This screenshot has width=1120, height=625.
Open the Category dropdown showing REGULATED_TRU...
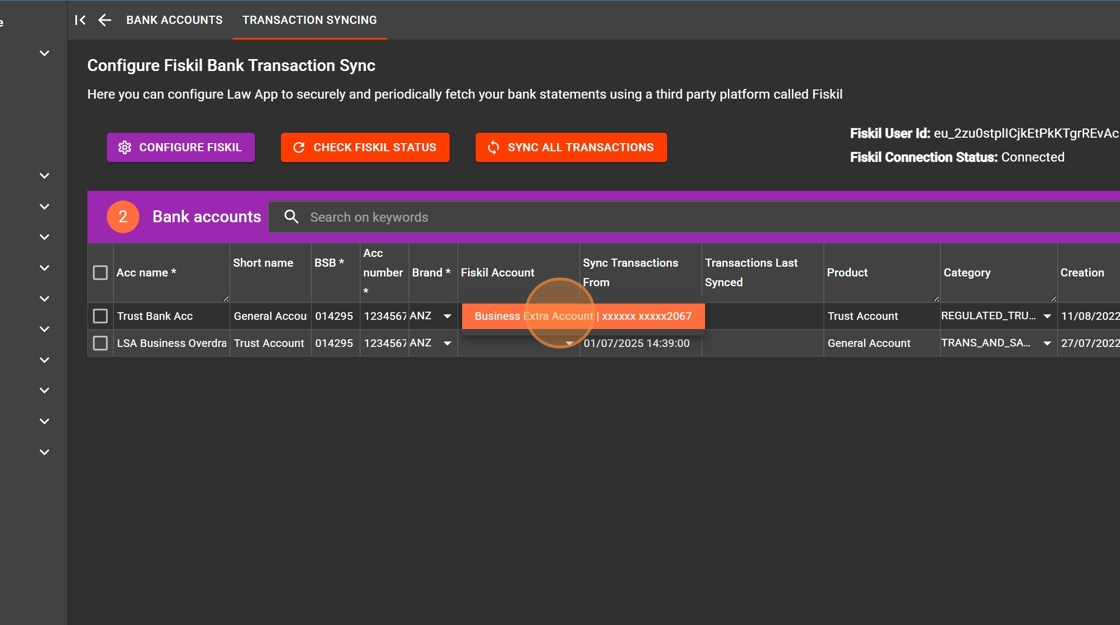[x=1047, y=316]
